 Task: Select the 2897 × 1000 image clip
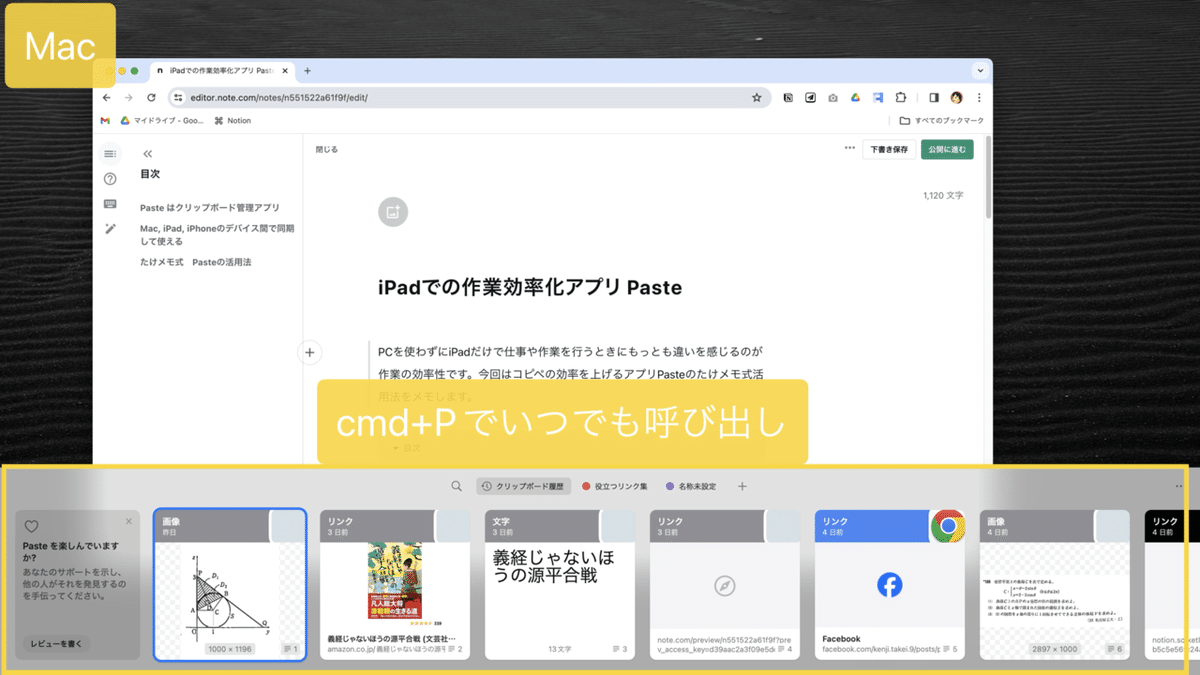pyautogui.click(x=1055, y=585)
